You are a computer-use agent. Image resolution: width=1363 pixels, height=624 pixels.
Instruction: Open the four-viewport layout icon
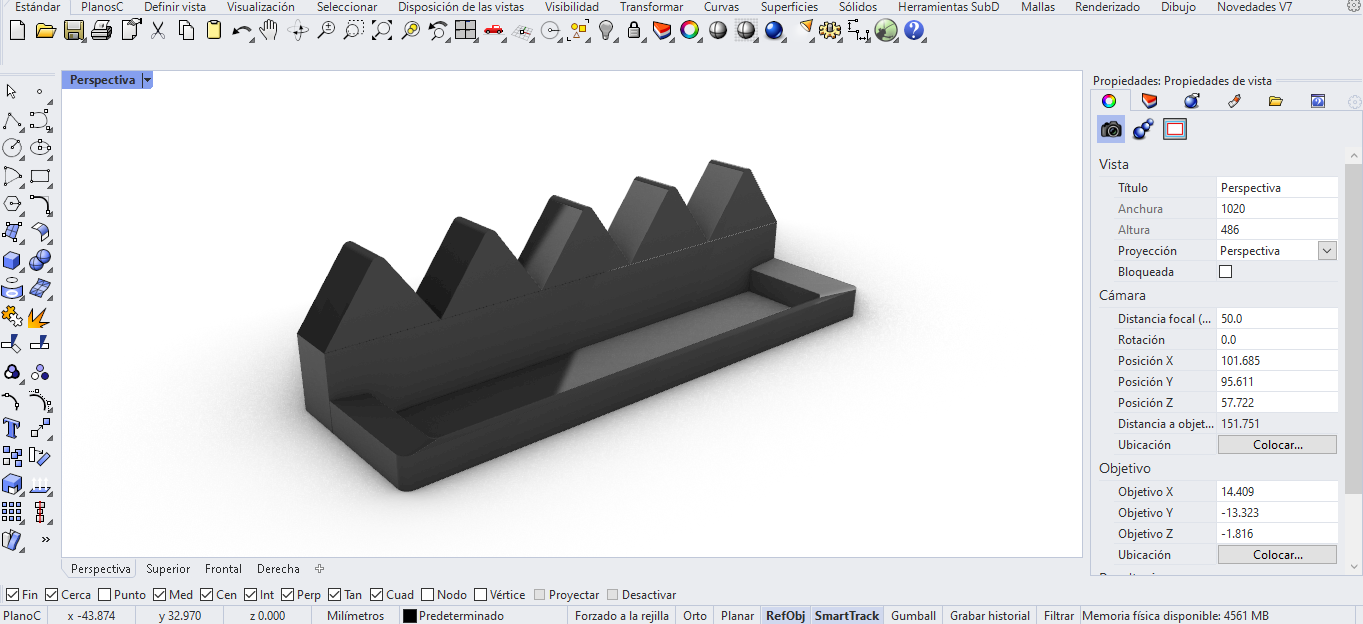point(465,30)
